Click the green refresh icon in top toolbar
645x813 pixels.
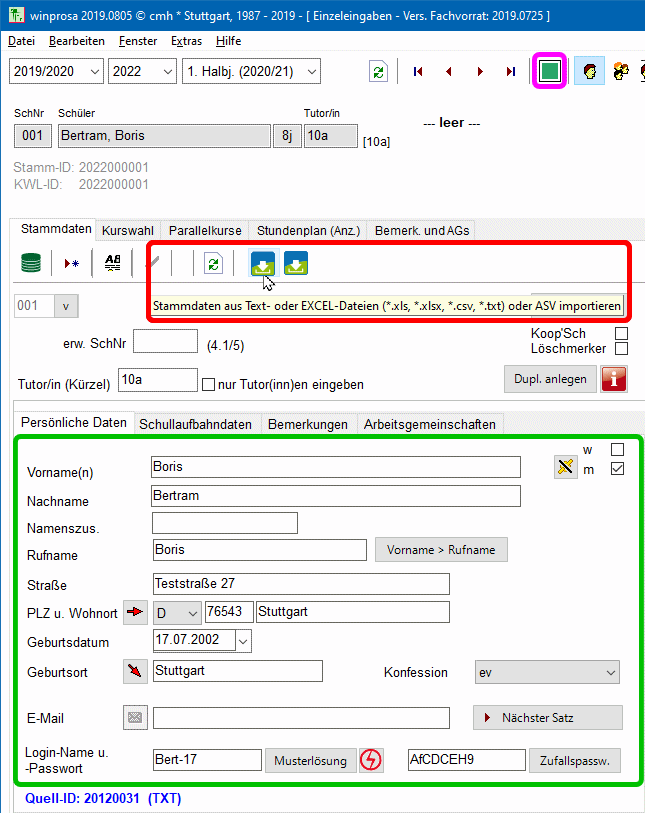378,71
